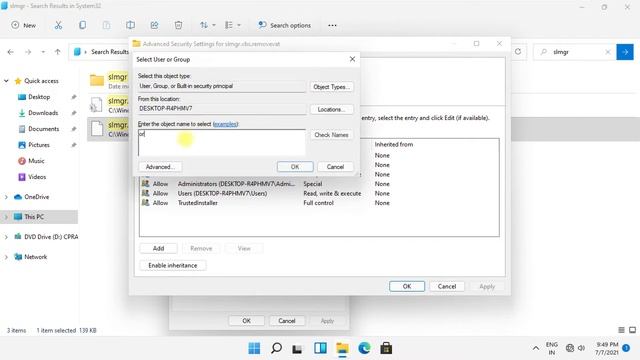Click the Locations... button
The width and height of the screenshot is (640, 360).
point(331,109)
